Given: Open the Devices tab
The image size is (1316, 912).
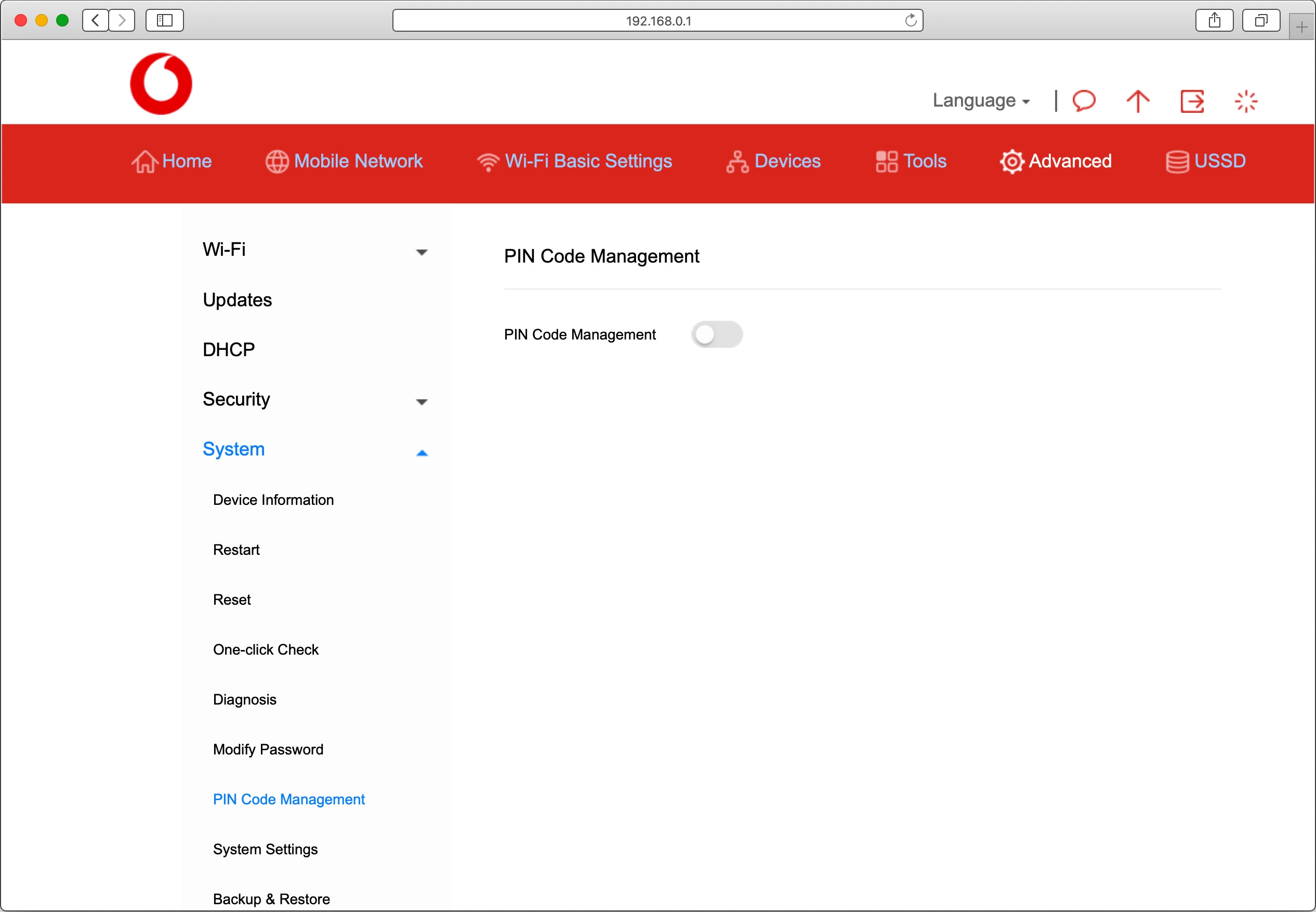Looking at the screenshot, I should pos(773,161).
